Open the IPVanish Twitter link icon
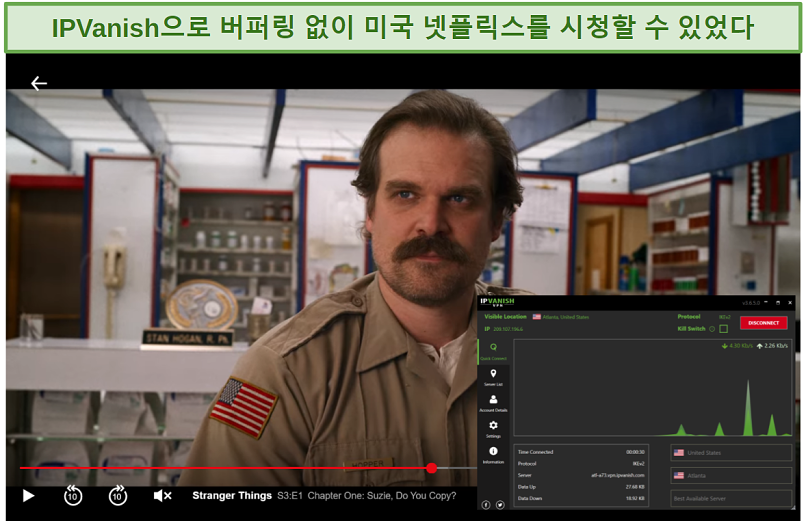The image size is (806, 521). click(x=500, y=505)
